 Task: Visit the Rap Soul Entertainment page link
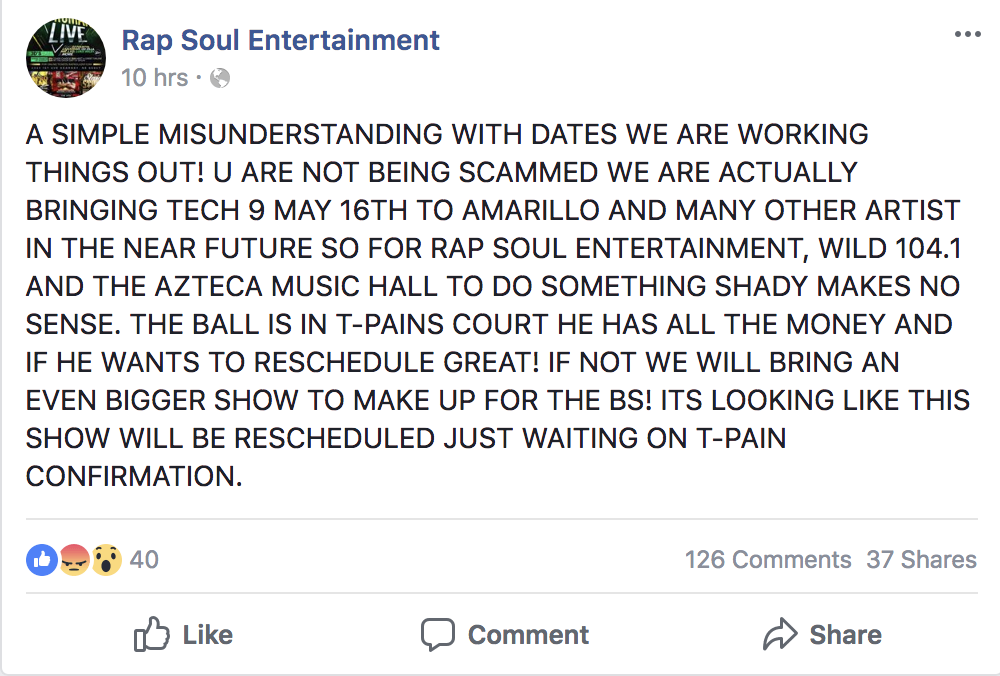point(281,40)
